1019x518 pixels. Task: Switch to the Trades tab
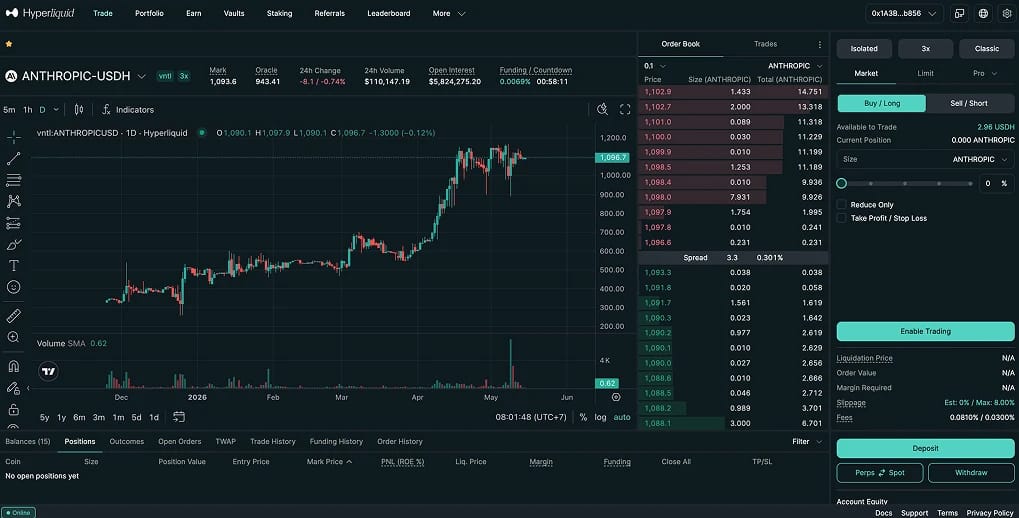[x=766, y=44]
